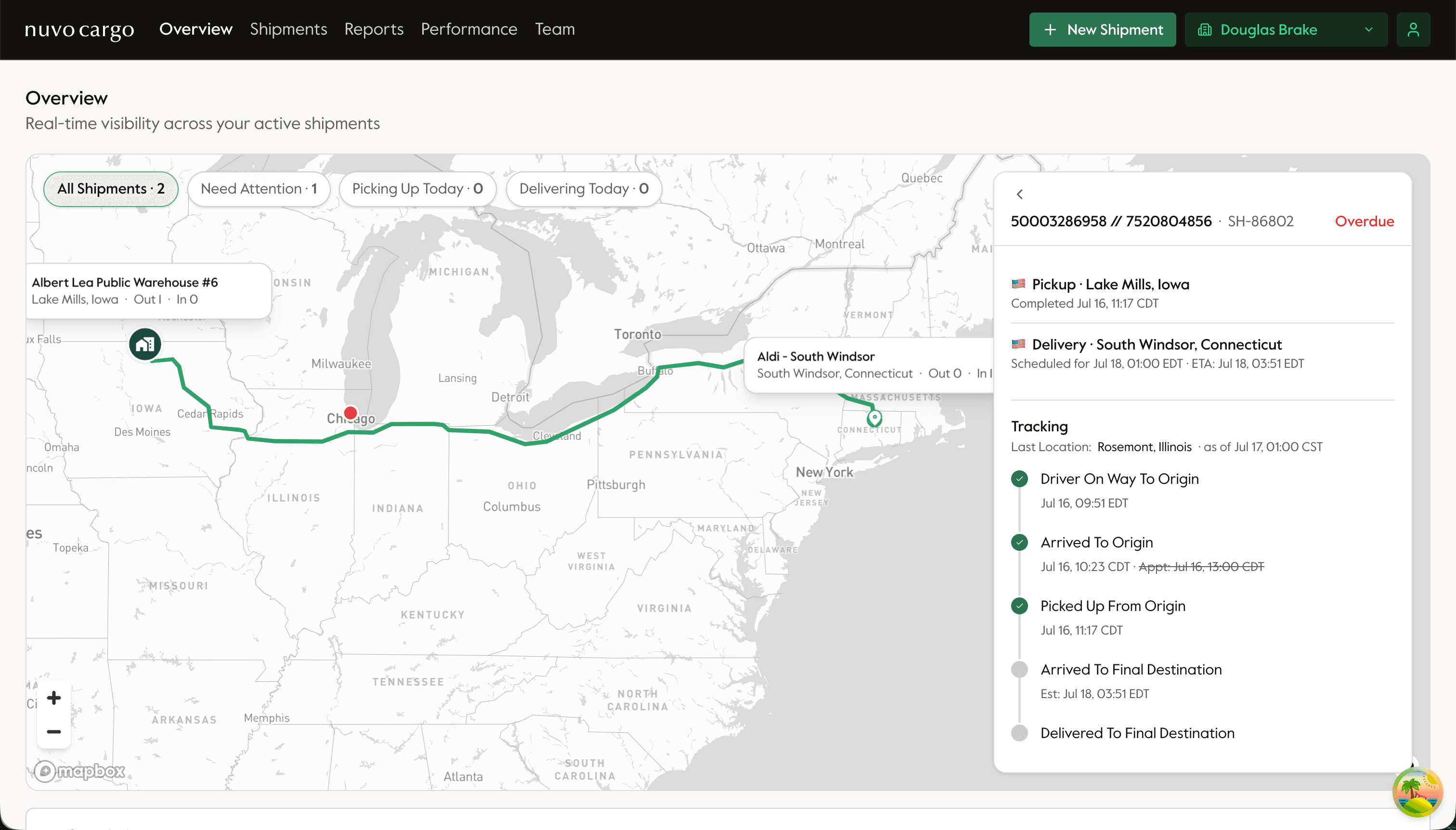Click the warehouse origin marker on map
Viewport: 1456px width, 830px height.
point(145,344)
